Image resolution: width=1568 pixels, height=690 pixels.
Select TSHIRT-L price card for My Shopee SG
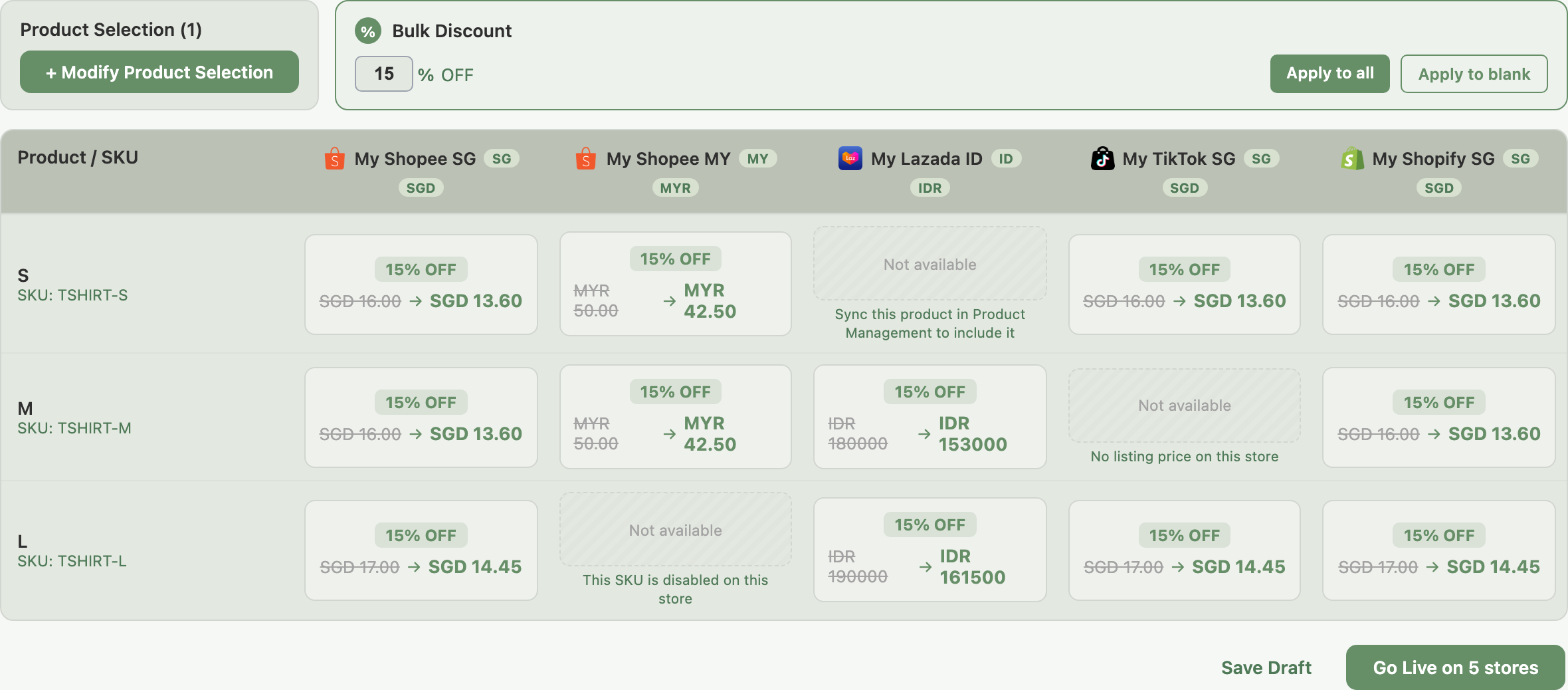tap(421, 550)
